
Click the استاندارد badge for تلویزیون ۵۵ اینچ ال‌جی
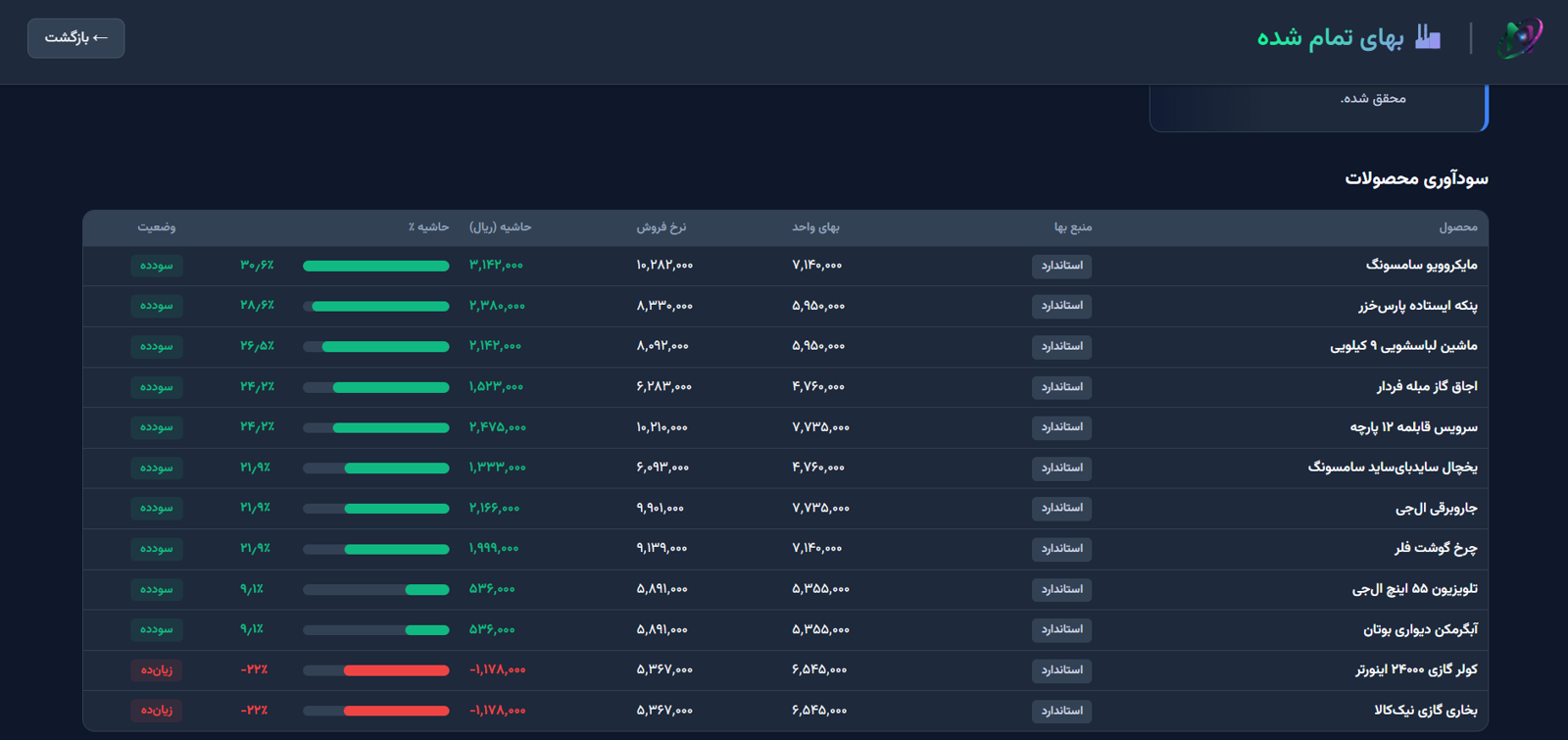1062,589
